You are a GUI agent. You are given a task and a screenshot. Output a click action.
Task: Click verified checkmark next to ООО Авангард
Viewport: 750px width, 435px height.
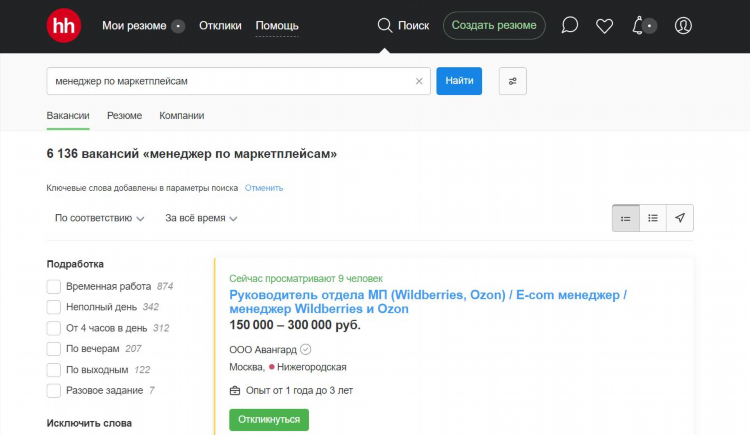coord(306,349)
